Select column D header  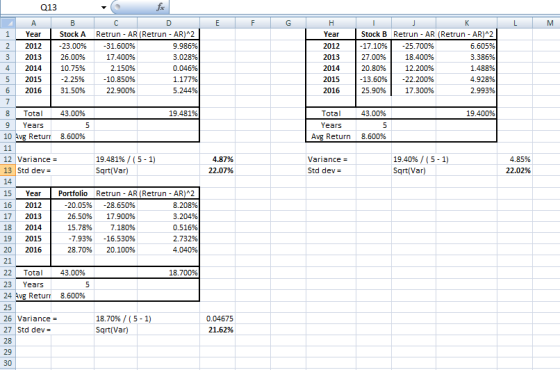[169, 23]
